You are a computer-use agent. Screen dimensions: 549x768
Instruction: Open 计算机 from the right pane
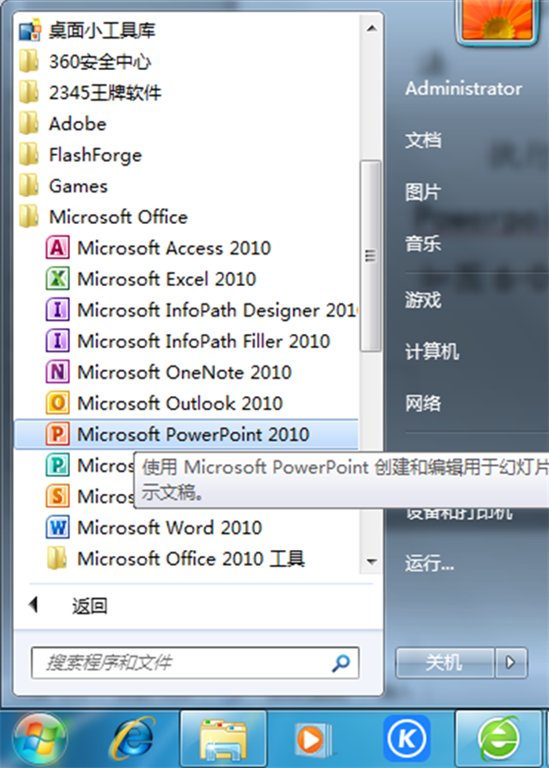pos(431,351)
